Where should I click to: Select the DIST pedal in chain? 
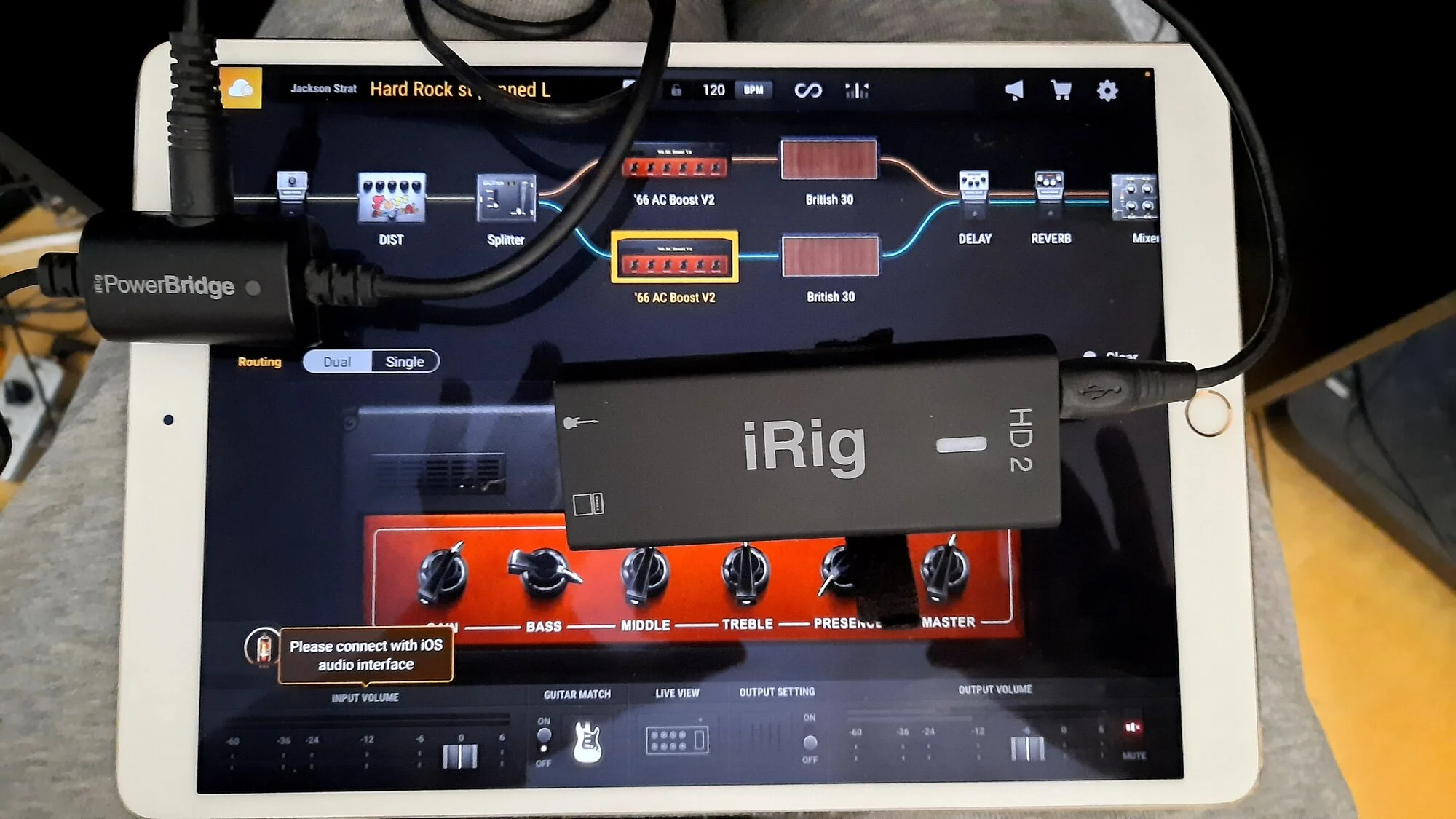[x=392, y=198]
